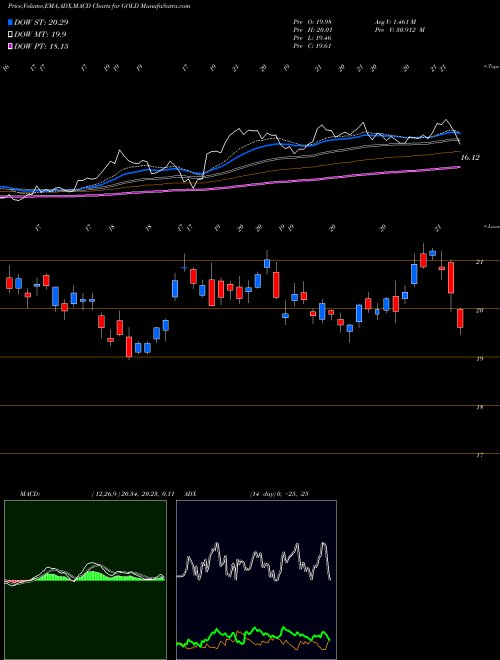The height and width of the screenshot is (660, 500).
Task: Select the 'DOW ST: 20.29' legend text
Action: (41, 22)
